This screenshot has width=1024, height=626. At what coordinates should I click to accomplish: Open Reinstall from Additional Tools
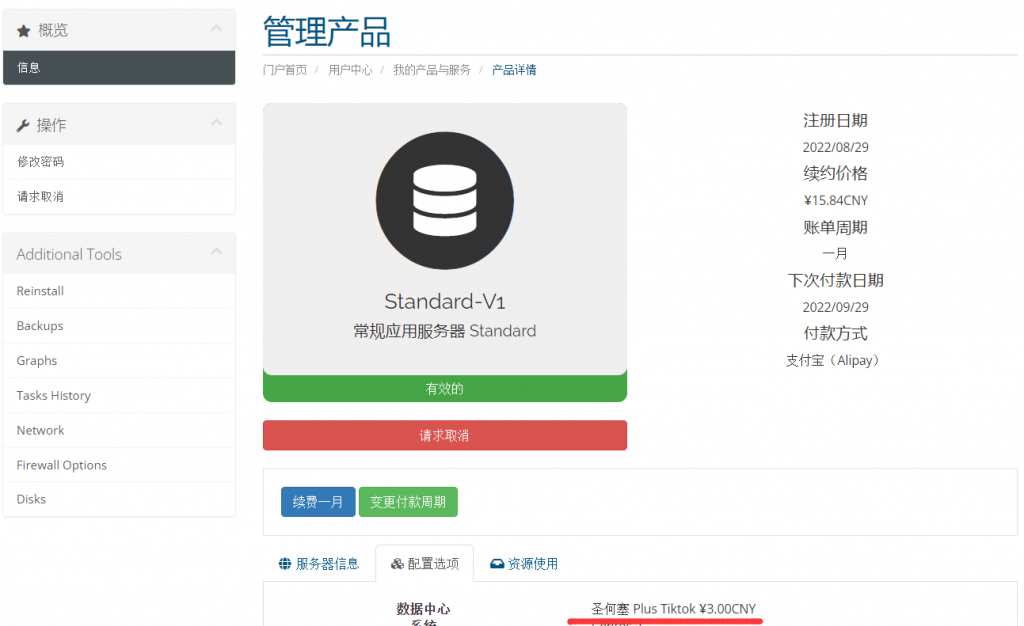40,291
